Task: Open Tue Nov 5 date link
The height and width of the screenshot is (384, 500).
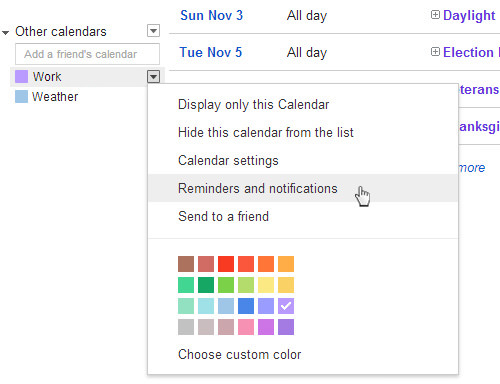Action: click(x=211, y=53)
